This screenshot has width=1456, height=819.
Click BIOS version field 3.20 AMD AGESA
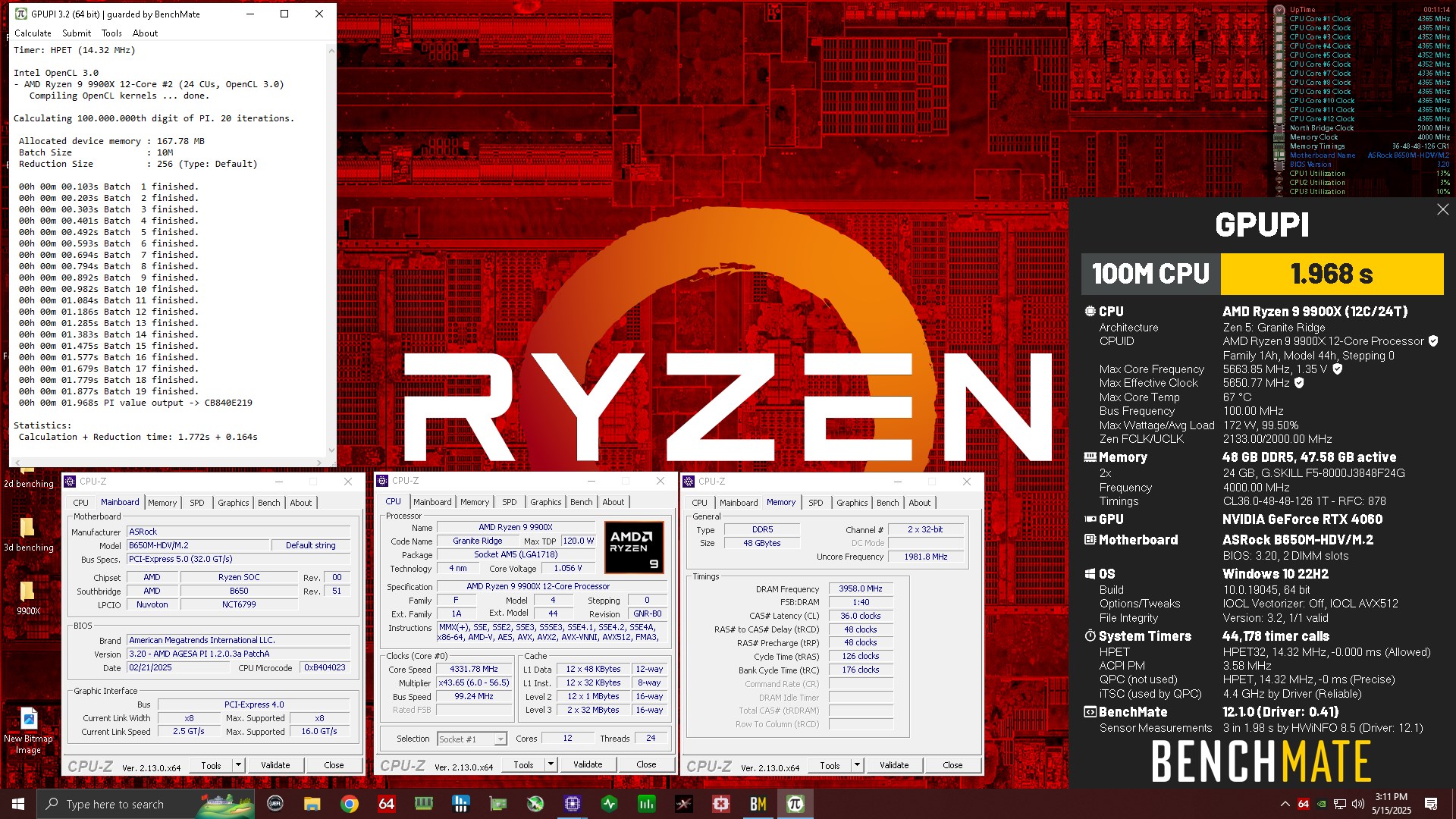[239, 654]
